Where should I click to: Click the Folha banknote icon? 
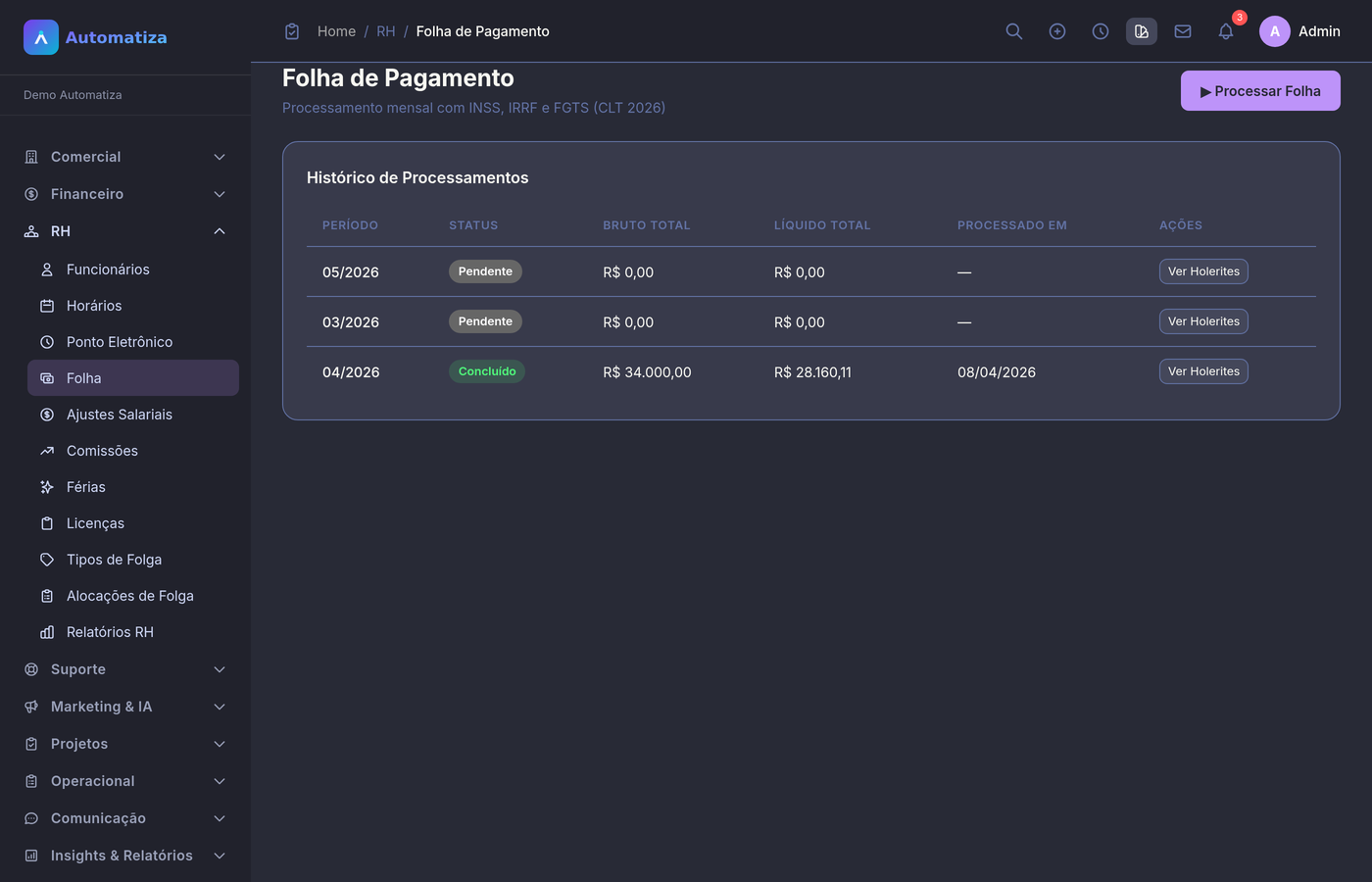(47, 378)
